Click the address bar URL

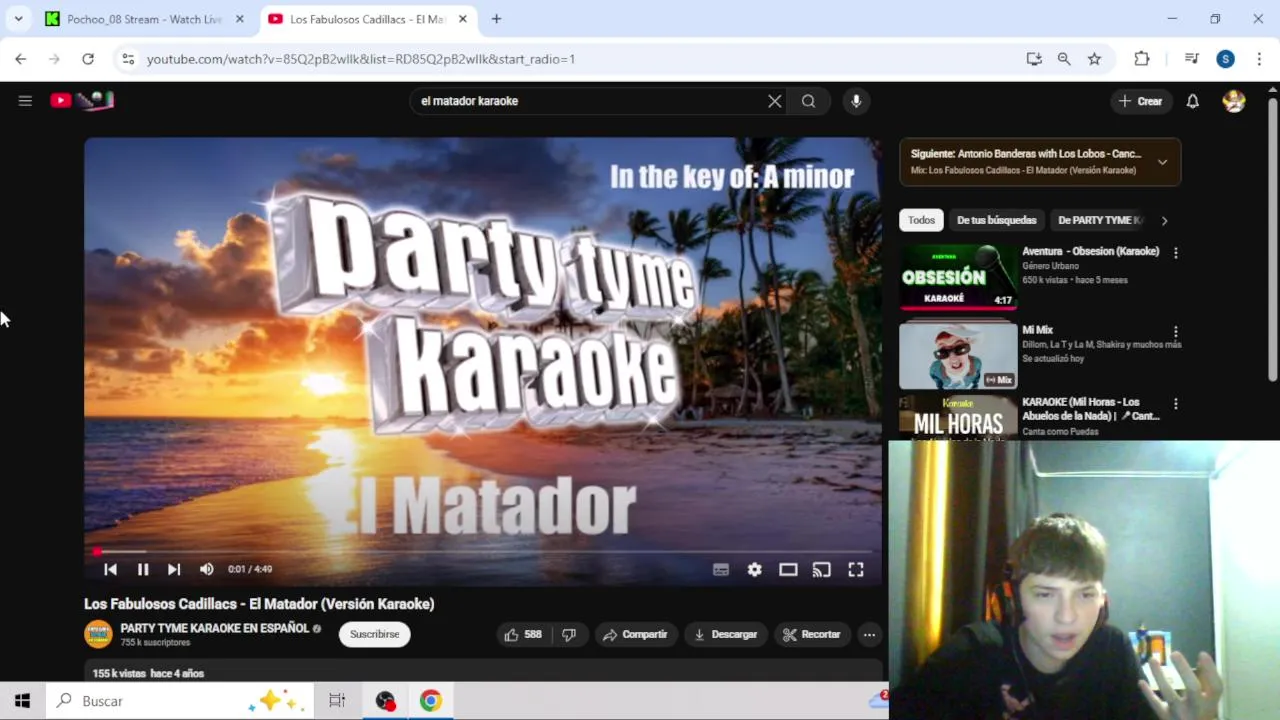361,59
